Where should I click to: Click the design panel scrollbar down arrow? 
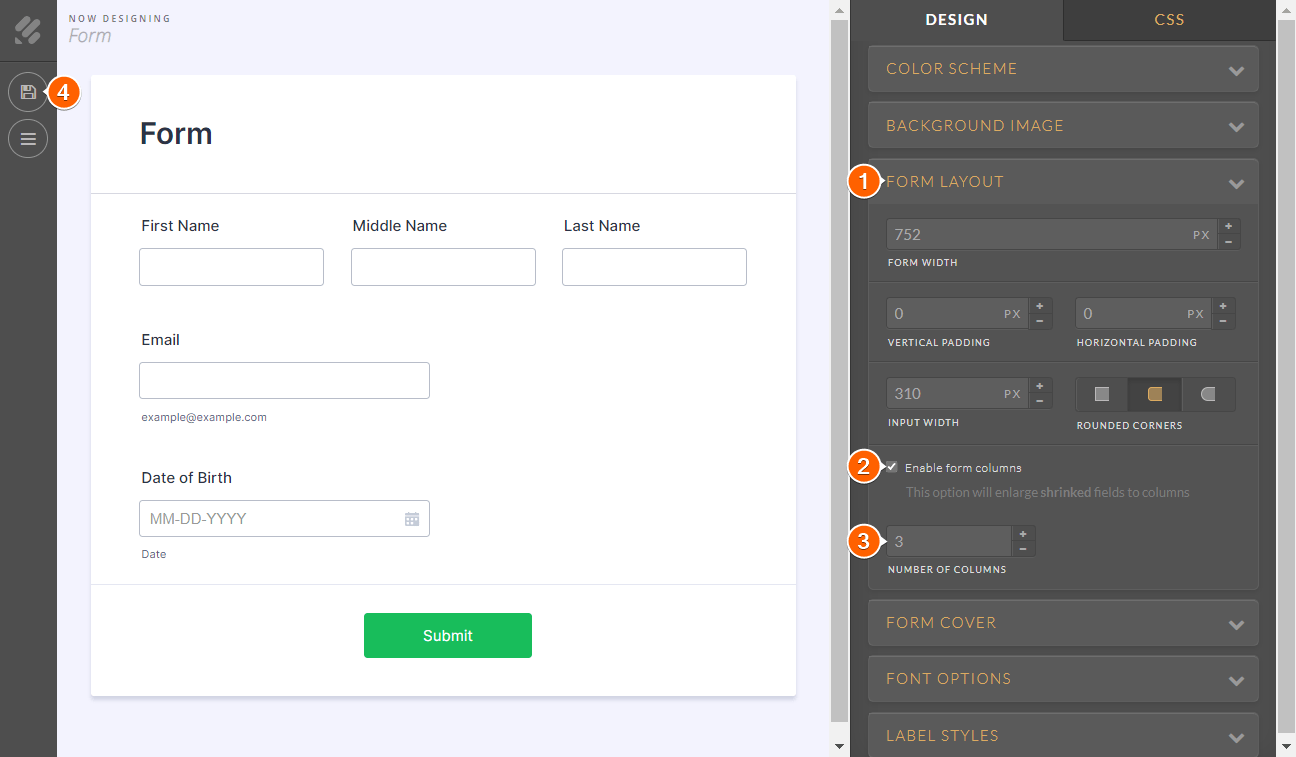click(1286, 747)
